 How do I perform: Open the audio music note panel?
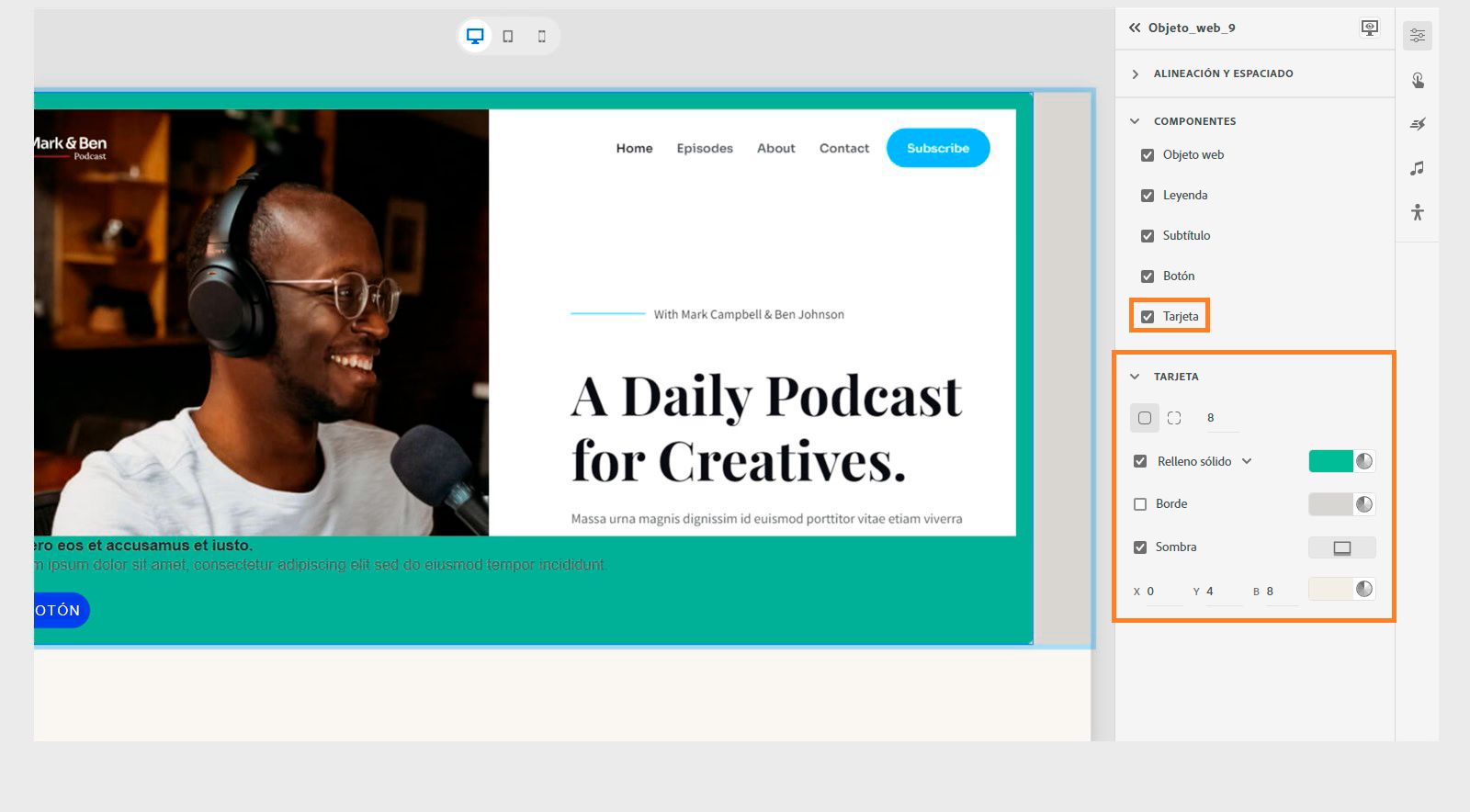coord(1418,168)
